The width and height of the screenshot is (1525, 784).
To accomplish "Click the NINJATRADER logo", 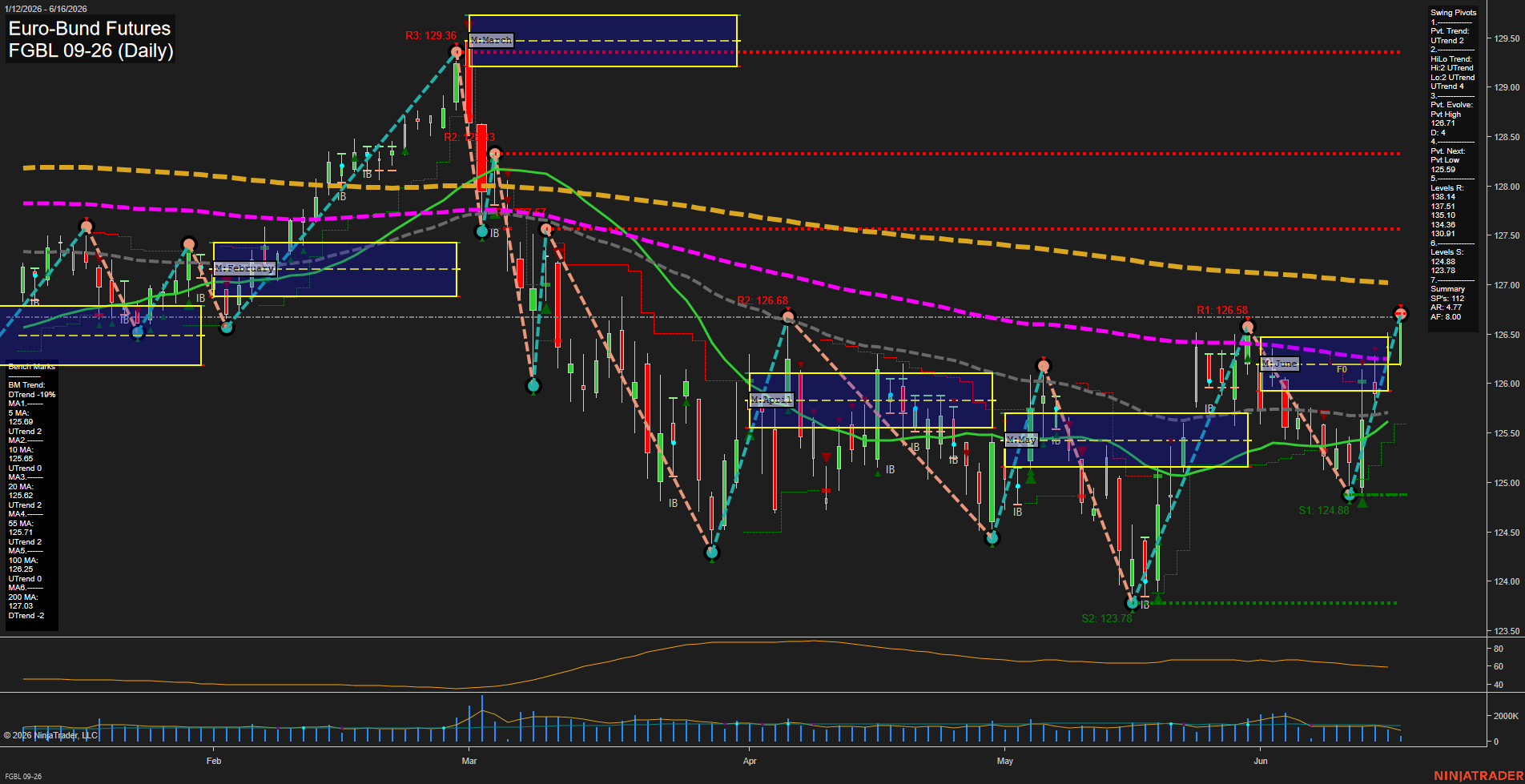I will pos(1478,776).
